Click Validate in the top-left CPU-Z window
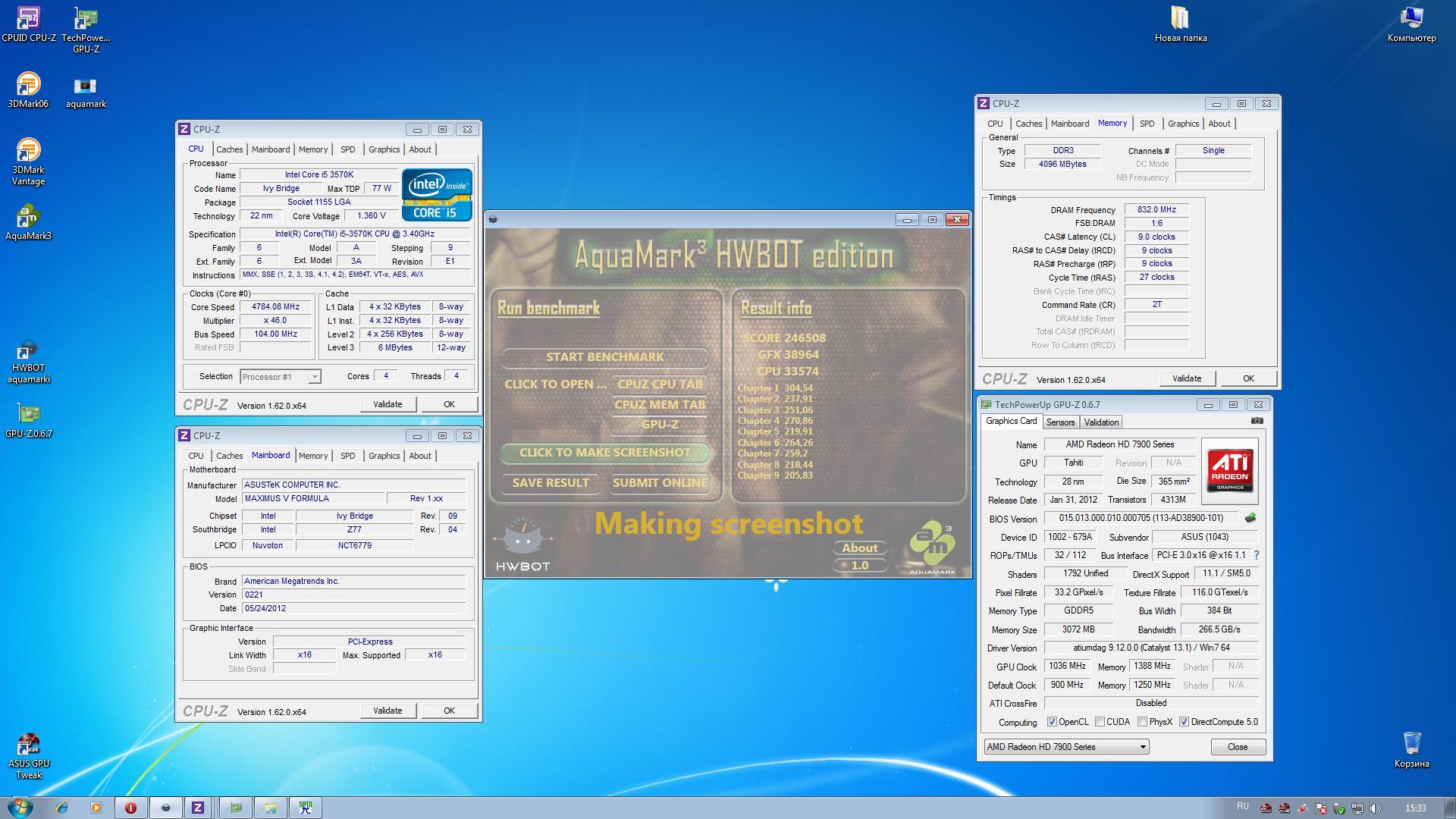The height and width of the screenshot is (819, 1456). (x=388, y=404)
